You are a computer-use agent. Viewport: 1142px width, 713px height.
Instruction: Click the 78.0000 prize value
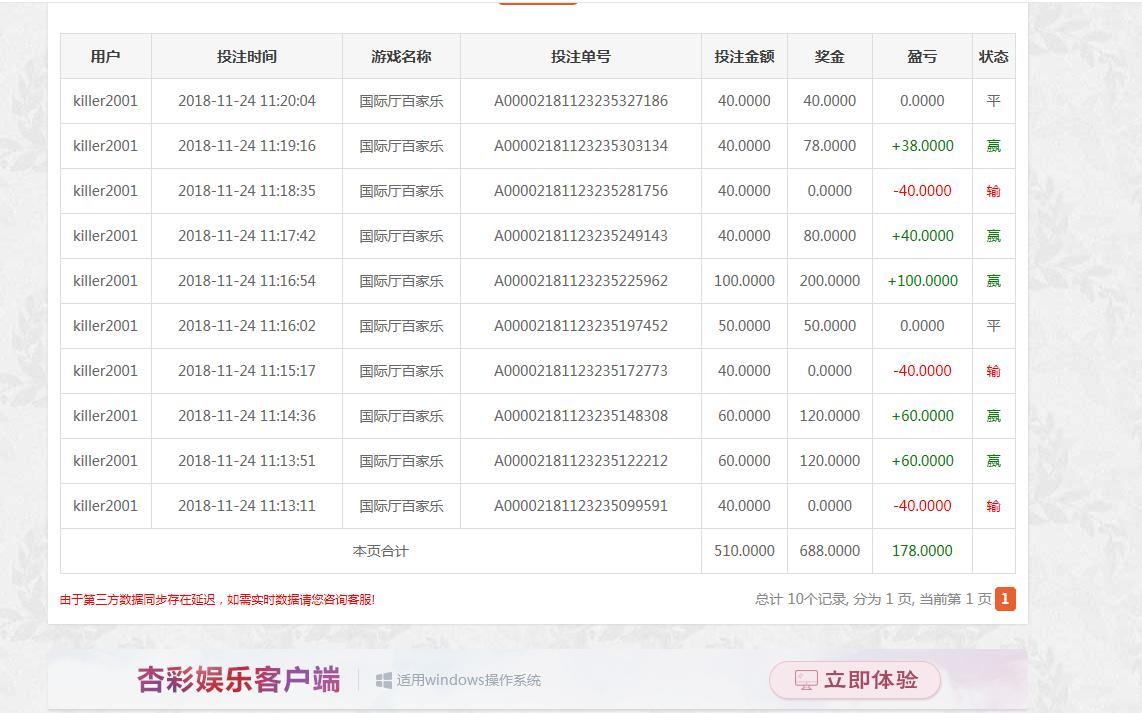830,146
